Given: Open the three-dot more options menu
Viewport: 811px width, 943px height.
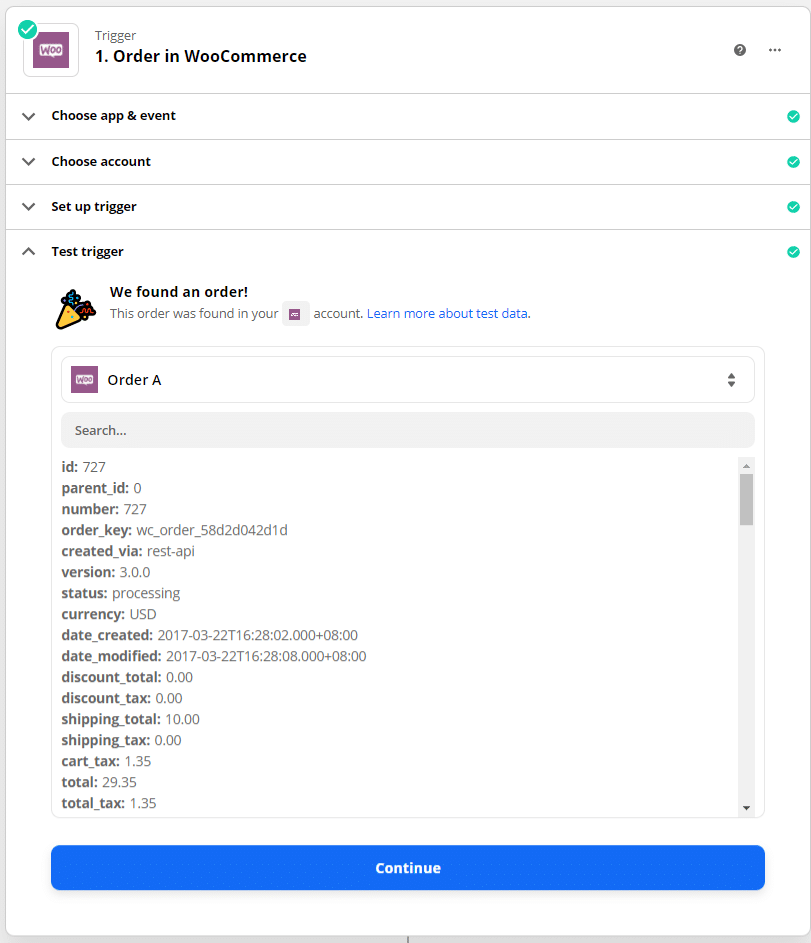Looking at the screenshot, I should (x=775, y=50).
